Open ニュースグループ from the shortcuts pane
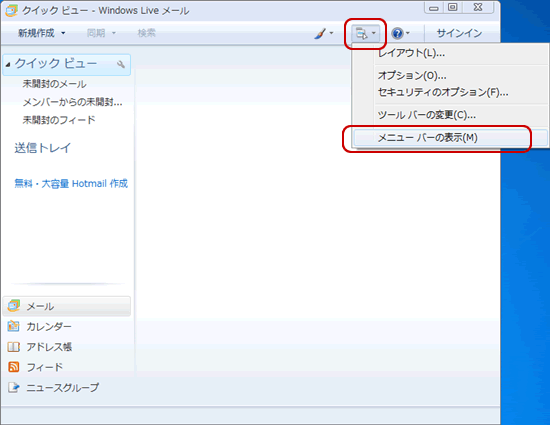The height and width of the screenshot is (425, 550). [63, 387]
